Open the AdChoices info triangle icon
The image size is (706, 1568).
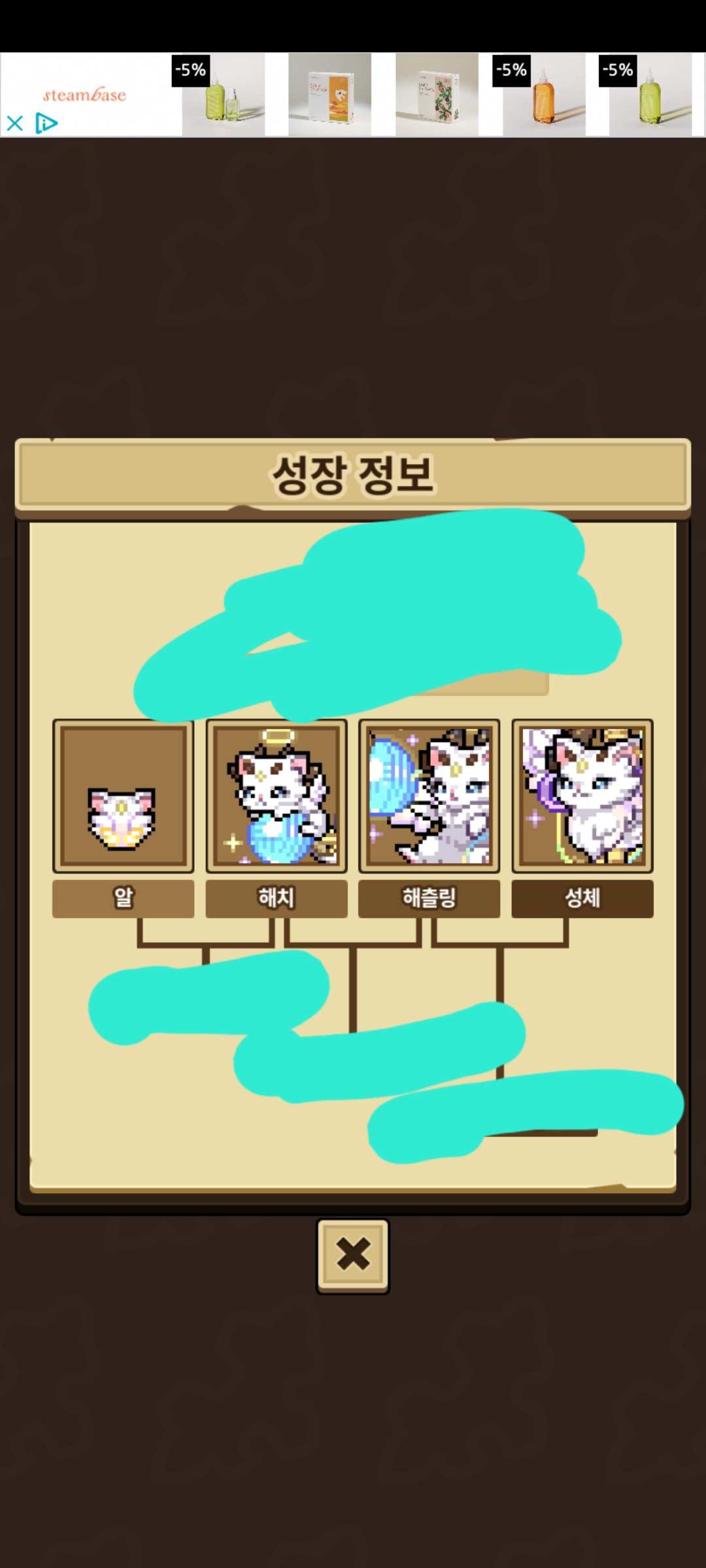click(46, 123)
